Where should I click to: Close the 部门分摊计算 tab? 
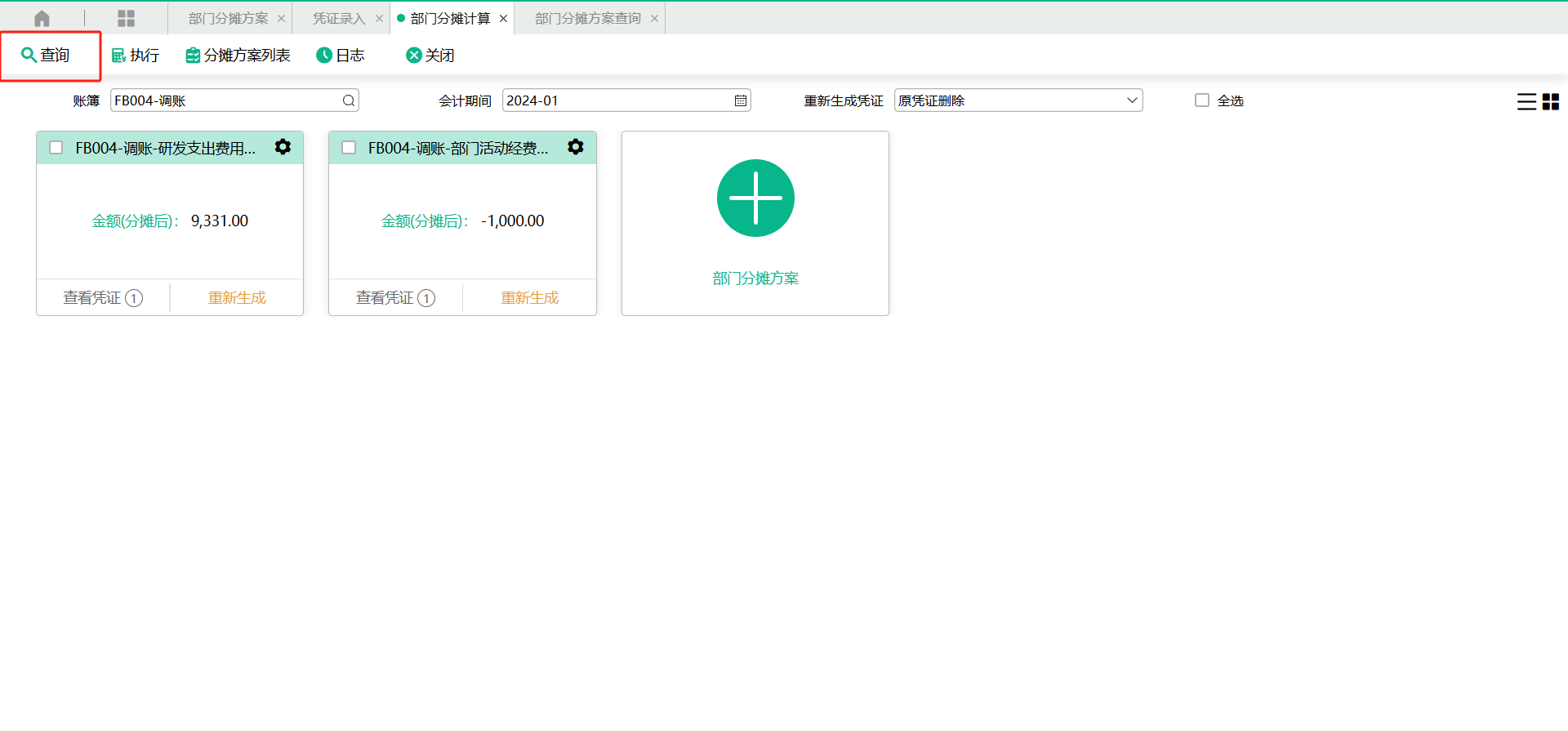pyautogui.click(x=503, y=18)
